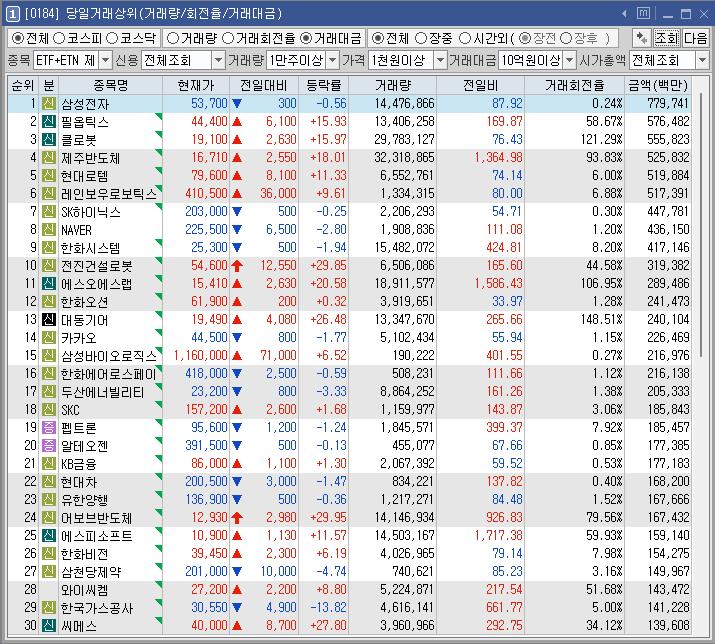Click the window number 1 icon in title bar
The height and width of the screenshot is (644, 715).
point(12,14)
